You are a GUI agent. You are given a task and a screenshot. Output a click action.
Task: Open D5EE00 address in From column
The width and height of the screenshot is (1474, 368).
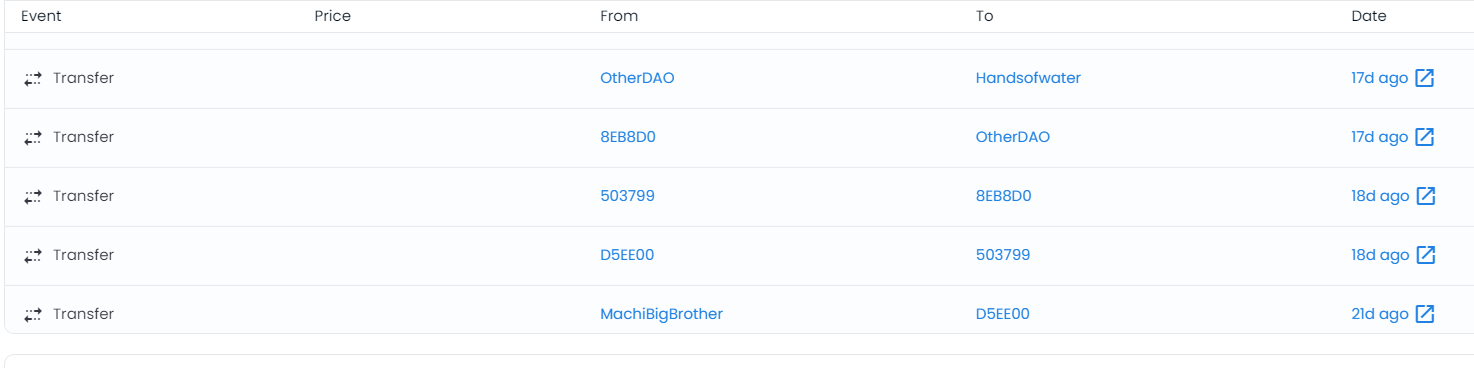point(627,255)
